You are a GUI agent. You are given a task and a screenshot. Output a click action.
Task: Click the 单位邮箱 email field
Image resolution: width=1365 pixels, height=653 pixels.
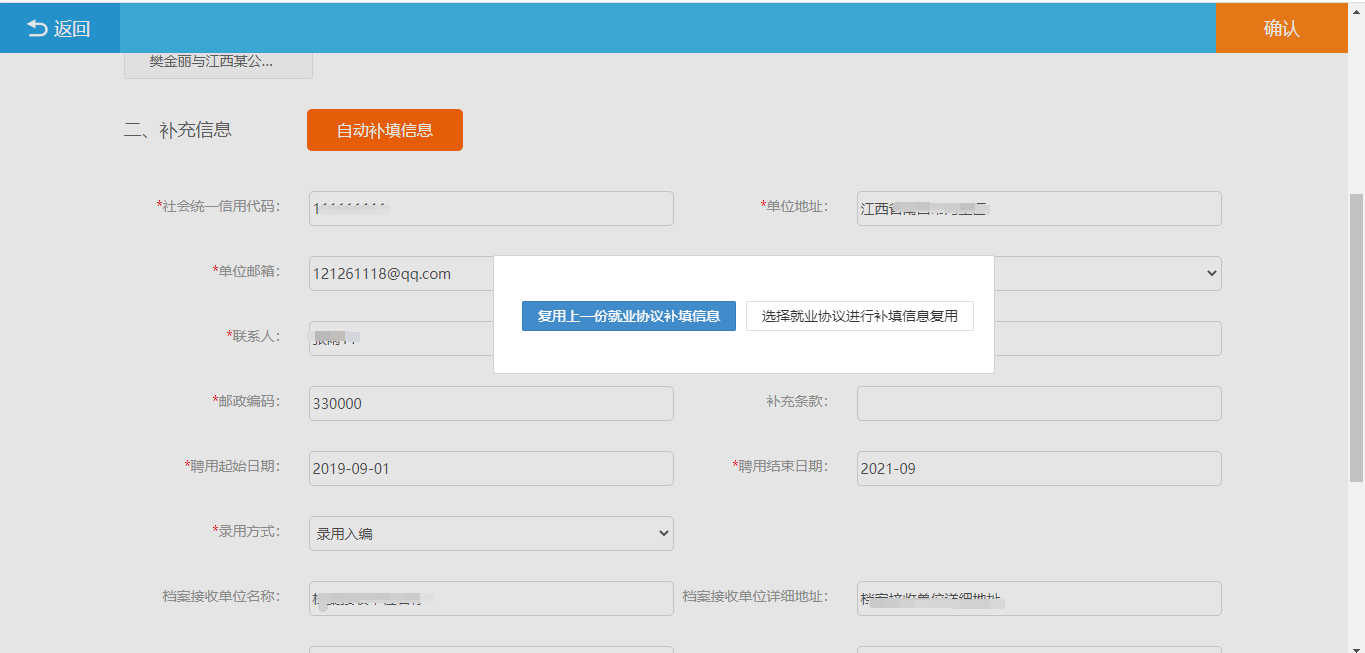pos(400,273)
